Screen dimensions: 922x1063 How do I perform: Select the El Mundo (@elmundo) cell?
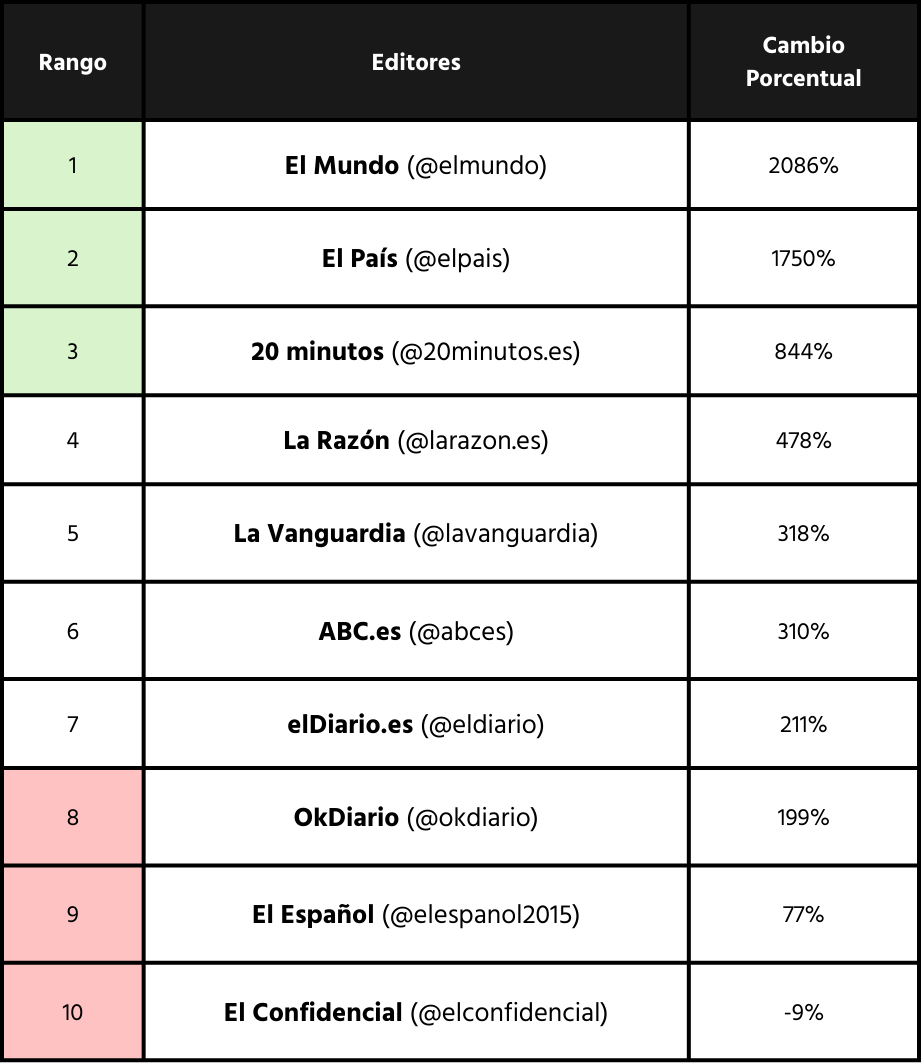[416, 166]
